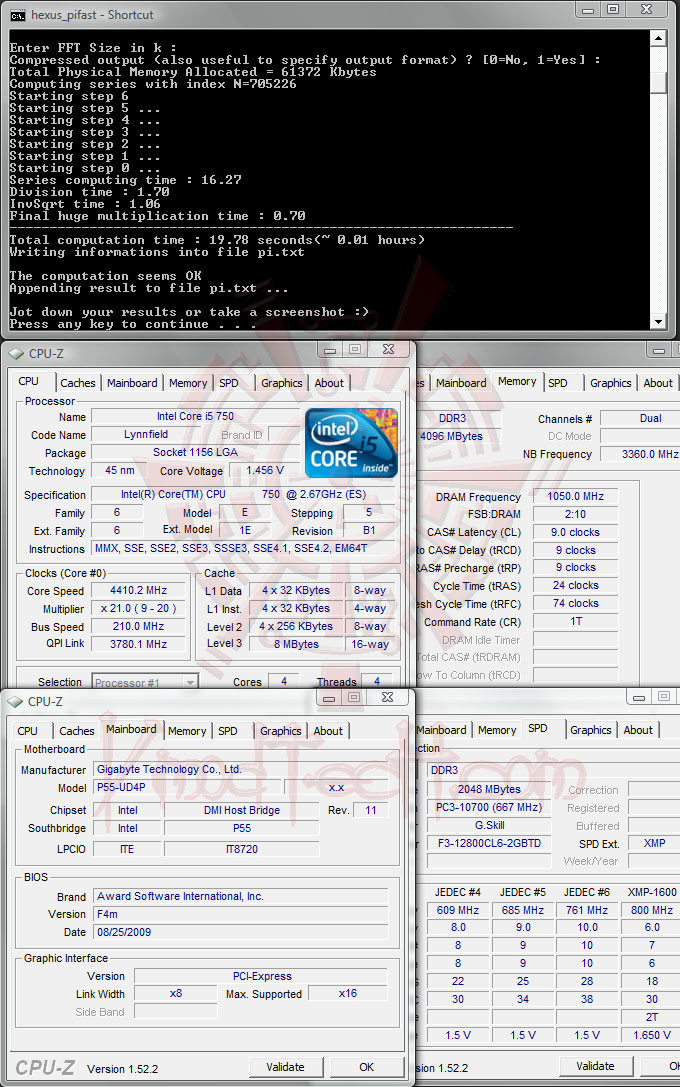
Task: Click the Core Speed 4410.2 MHz value
Action: coord(139,591)
